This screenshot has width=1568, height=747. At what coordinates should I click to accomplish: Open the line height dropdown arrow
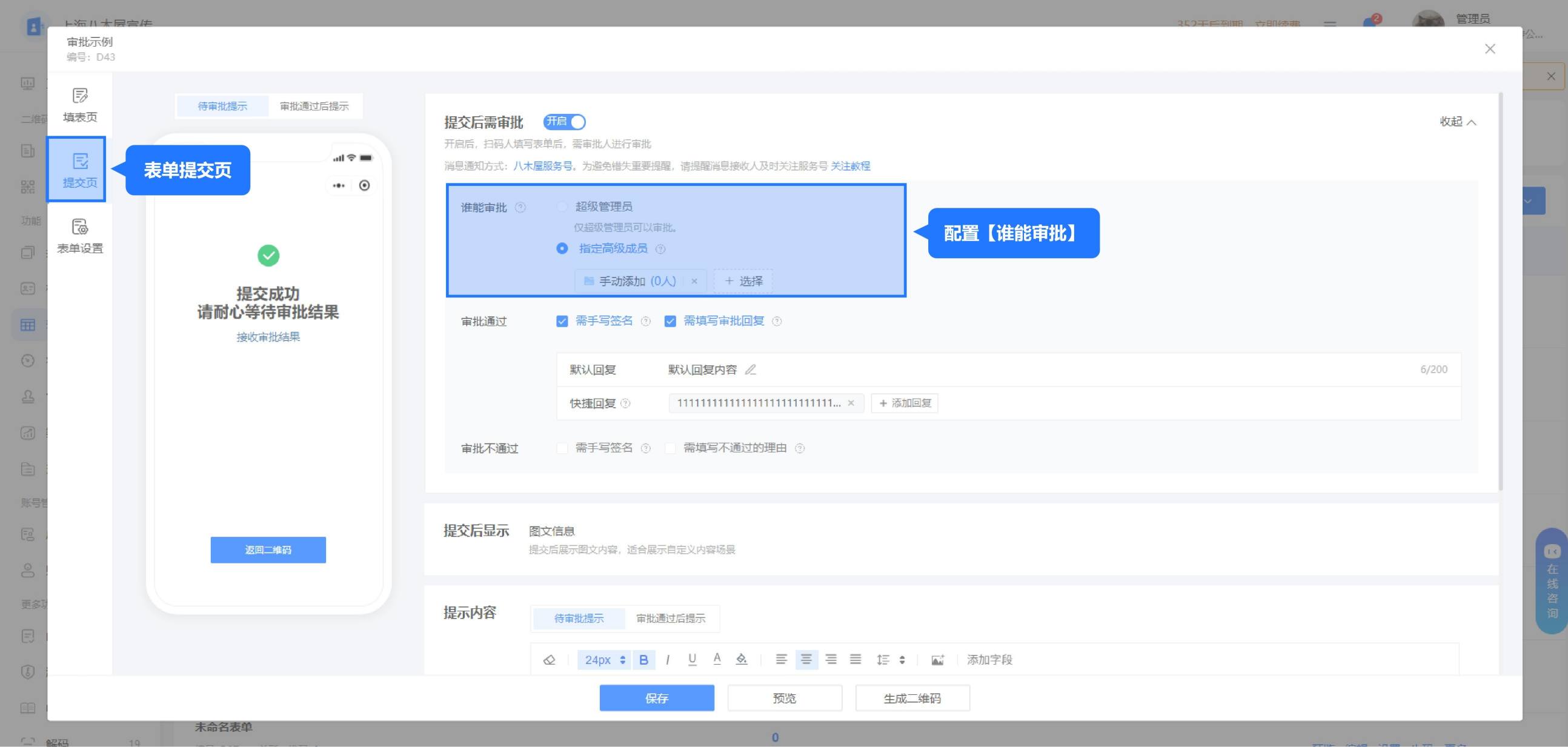tap(902, 660)
